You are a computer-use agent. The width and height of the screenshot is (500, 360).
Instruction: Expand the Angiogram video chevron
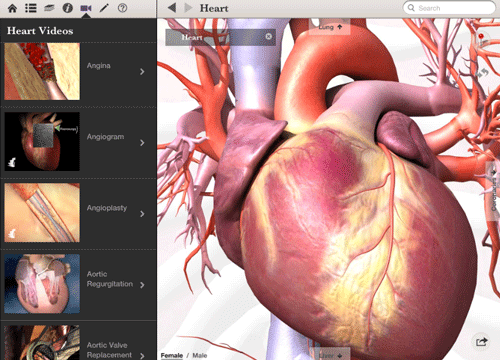coord(142,143)
